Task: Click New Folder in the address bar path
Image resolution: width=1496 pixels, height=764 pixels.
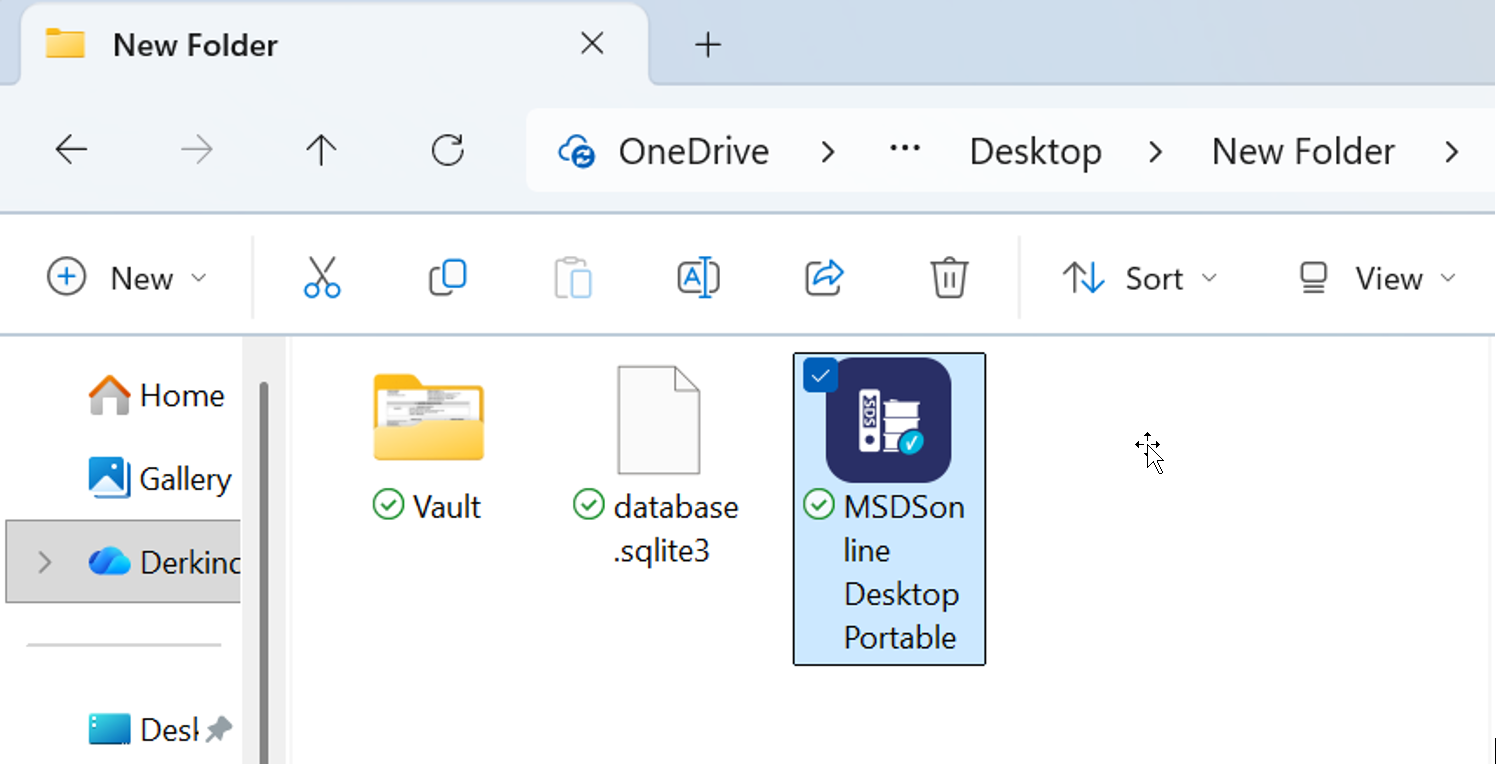Action: 1303,152
